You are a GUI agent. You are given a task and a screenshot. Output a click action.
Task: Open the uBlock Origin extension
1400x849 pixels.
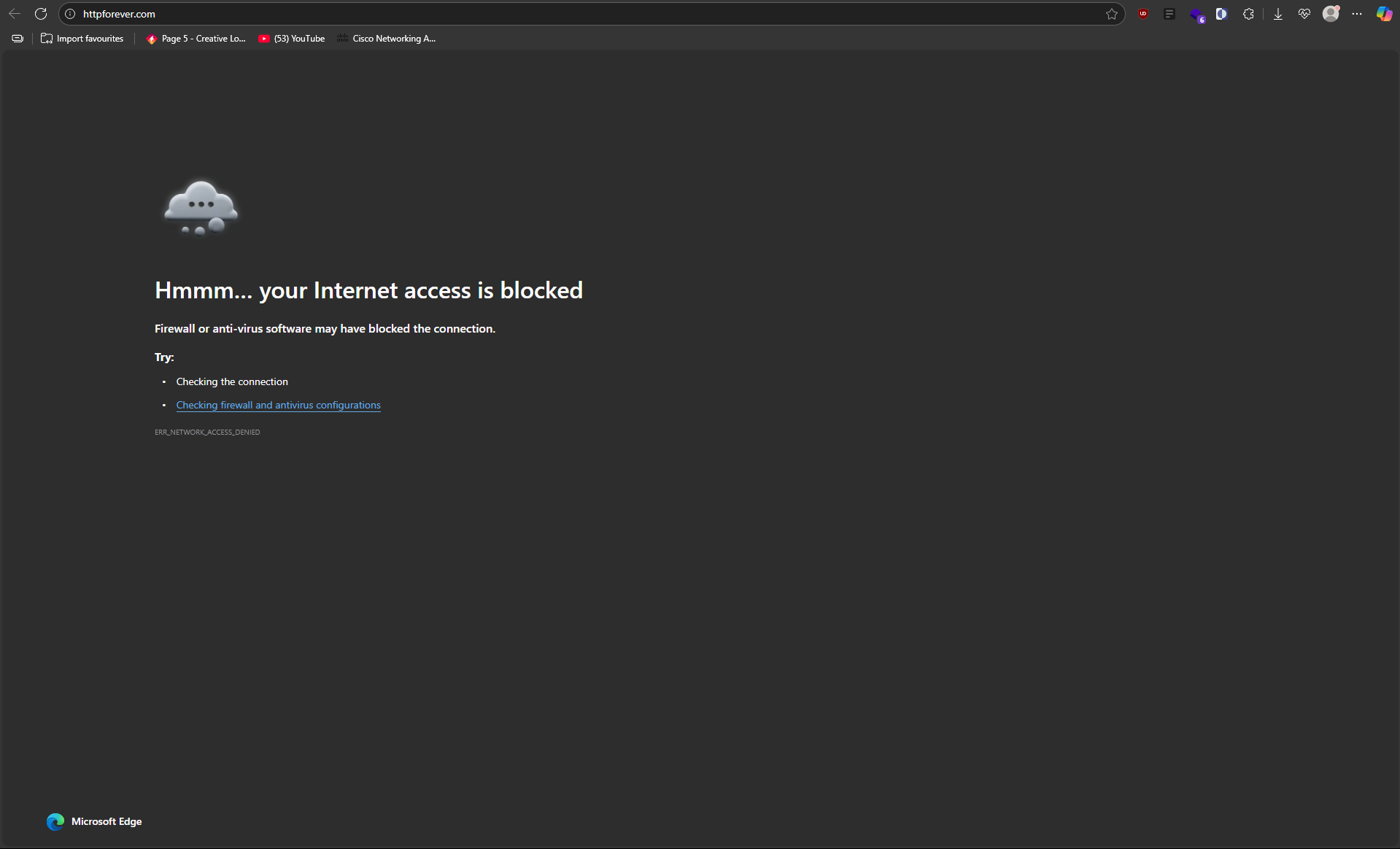(x=1143, y=14)
